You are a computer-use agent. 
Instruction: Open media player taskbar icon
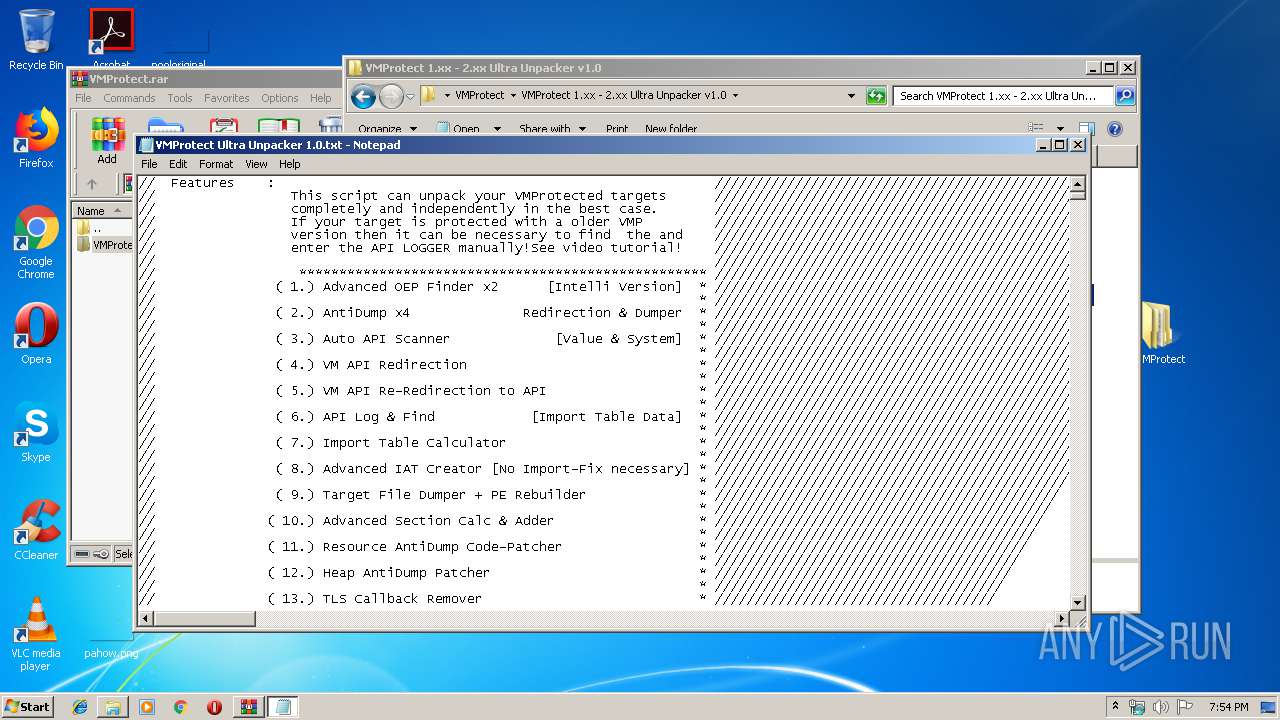point(147,707)
